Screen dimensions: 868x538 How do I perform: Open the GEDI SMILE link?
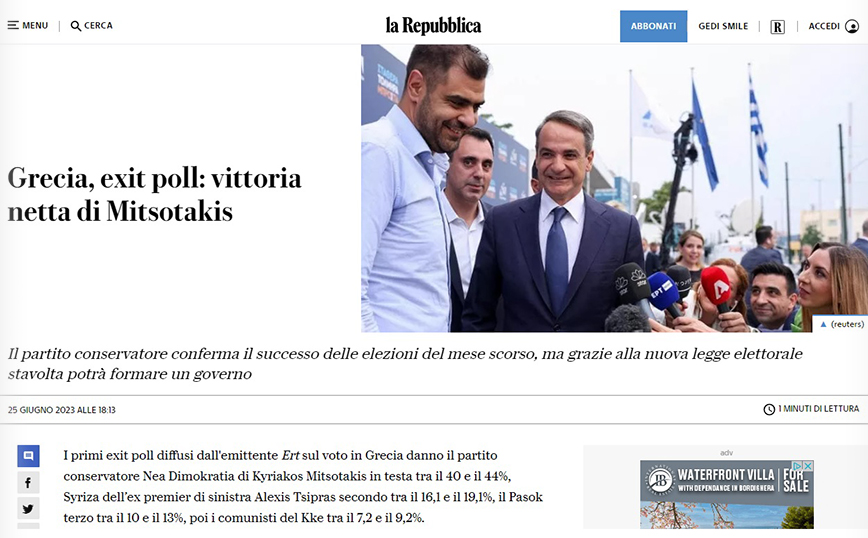click(723, 26)
